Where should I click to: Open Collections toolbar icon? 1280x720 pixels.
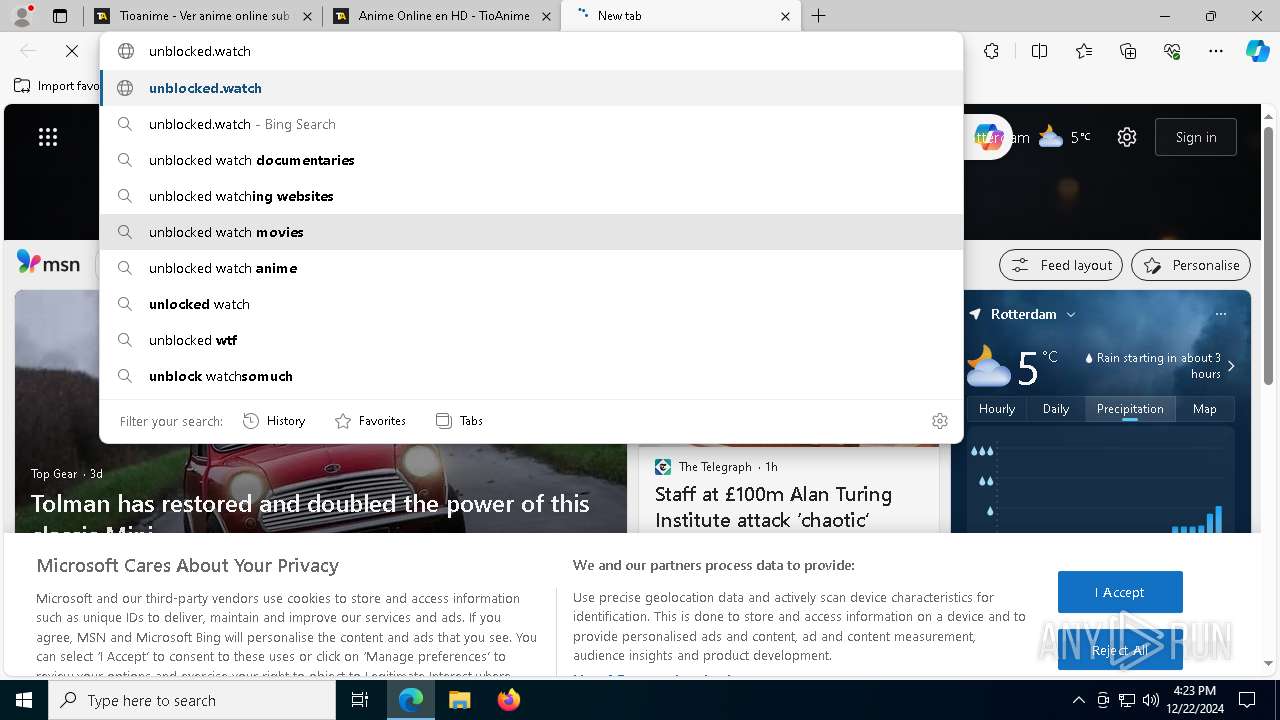click(x=1128, y=51)
